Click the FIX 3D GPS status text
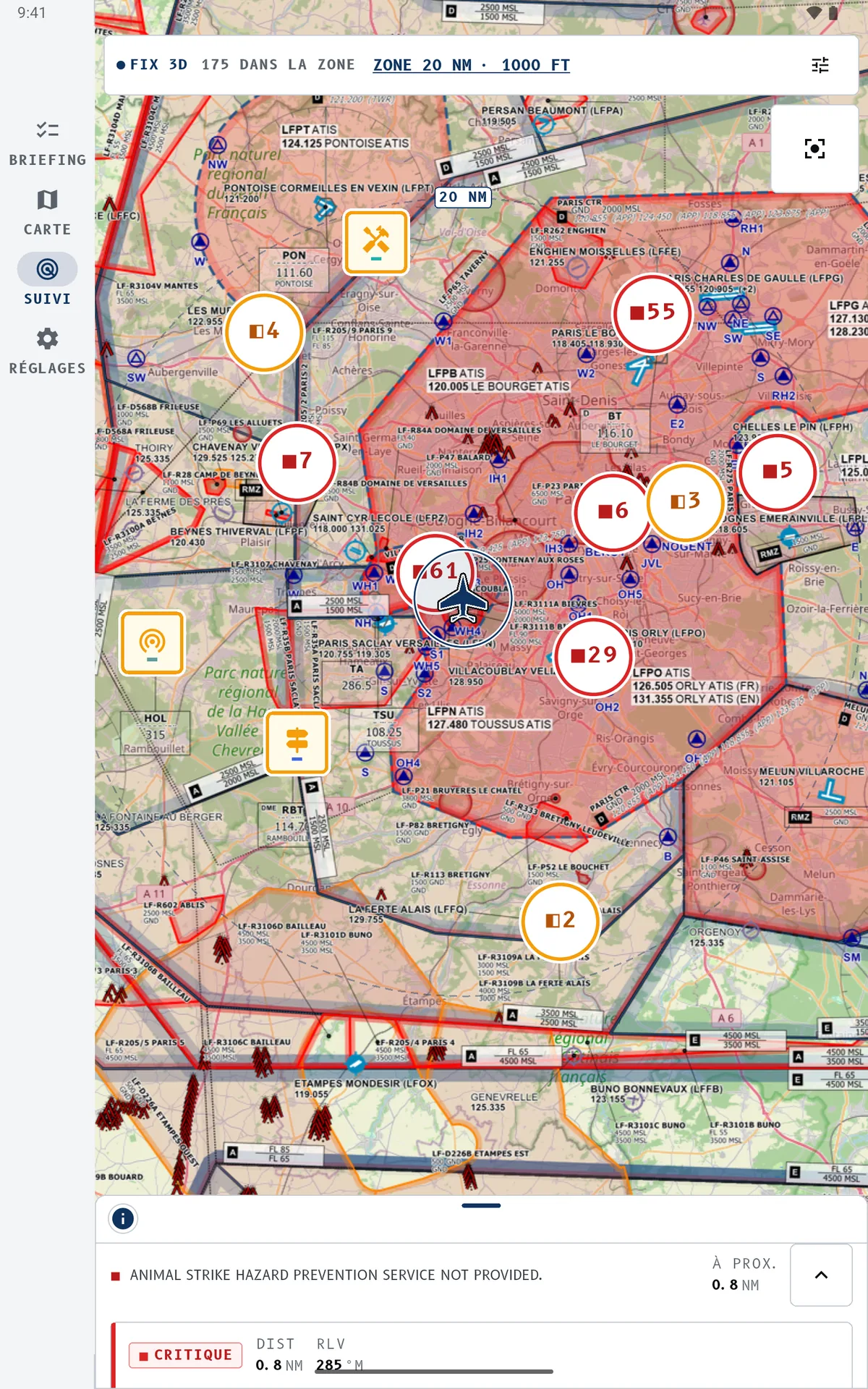Image resolution: width=868 pixels, height=1389 pixels. [152, 64]
